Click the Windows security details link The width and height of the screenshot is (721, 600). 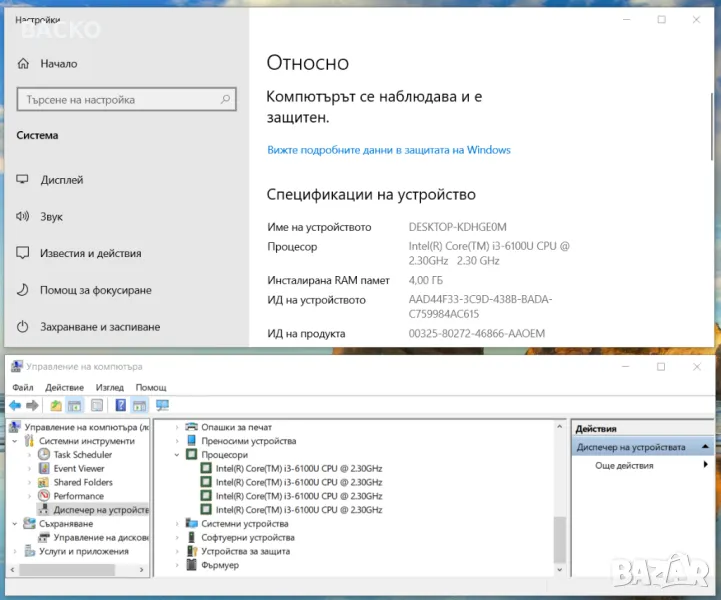click(388, 150)
